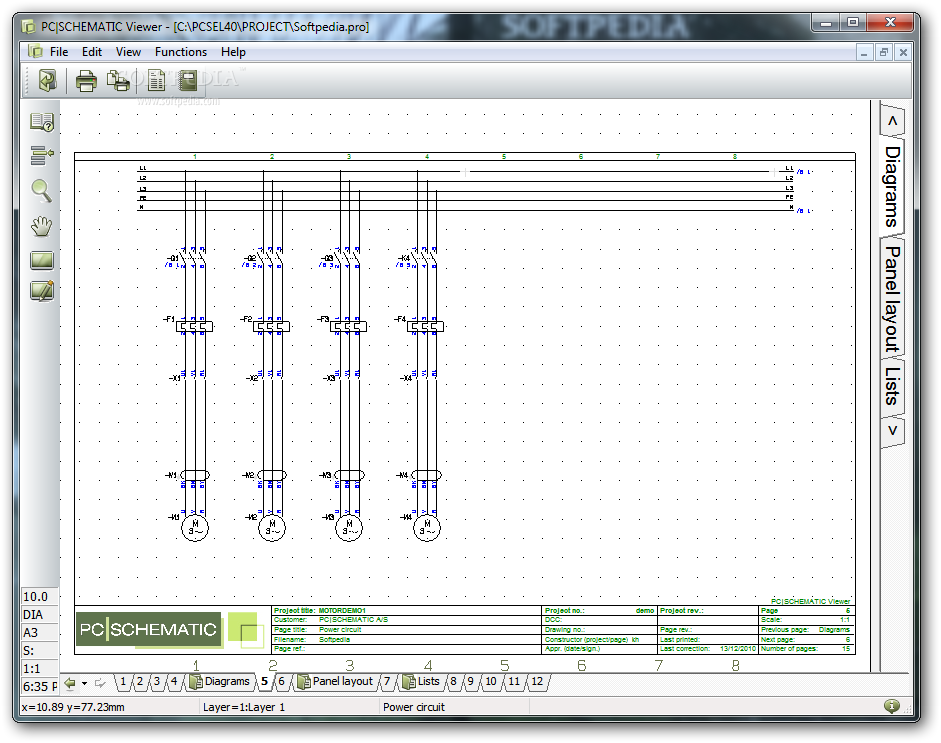Select the bottom Lists chapter tab

[421, 682]
